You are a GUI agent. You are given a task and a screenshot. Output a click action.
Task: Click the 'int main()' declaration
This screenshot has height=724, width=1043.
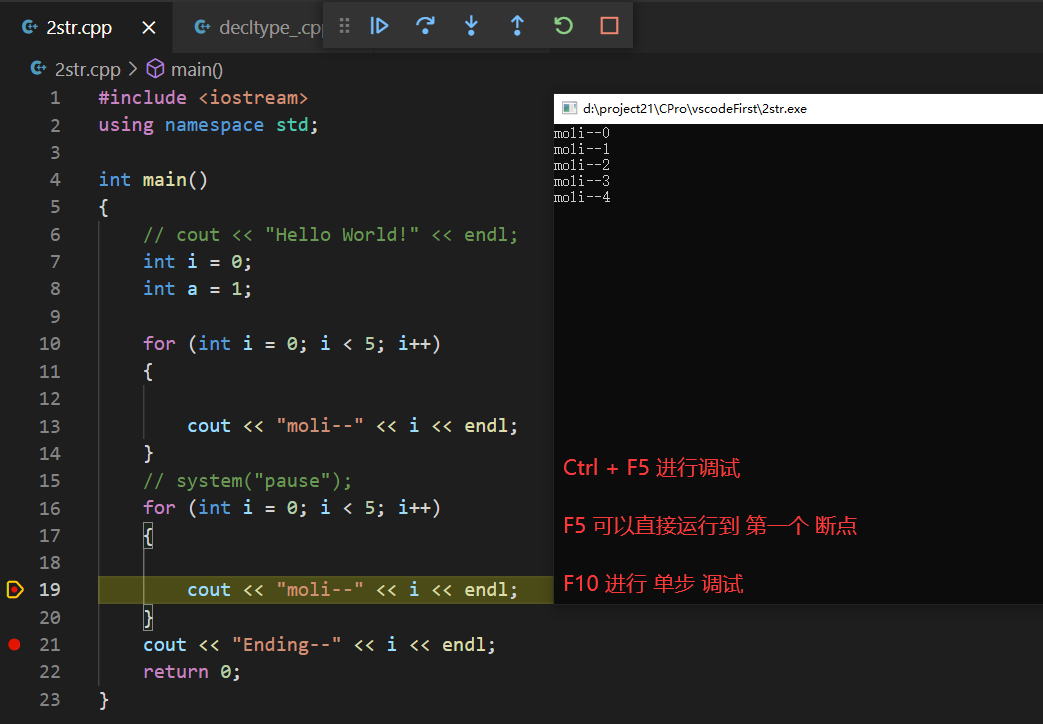pyautogui.click(x=153, y=180)
